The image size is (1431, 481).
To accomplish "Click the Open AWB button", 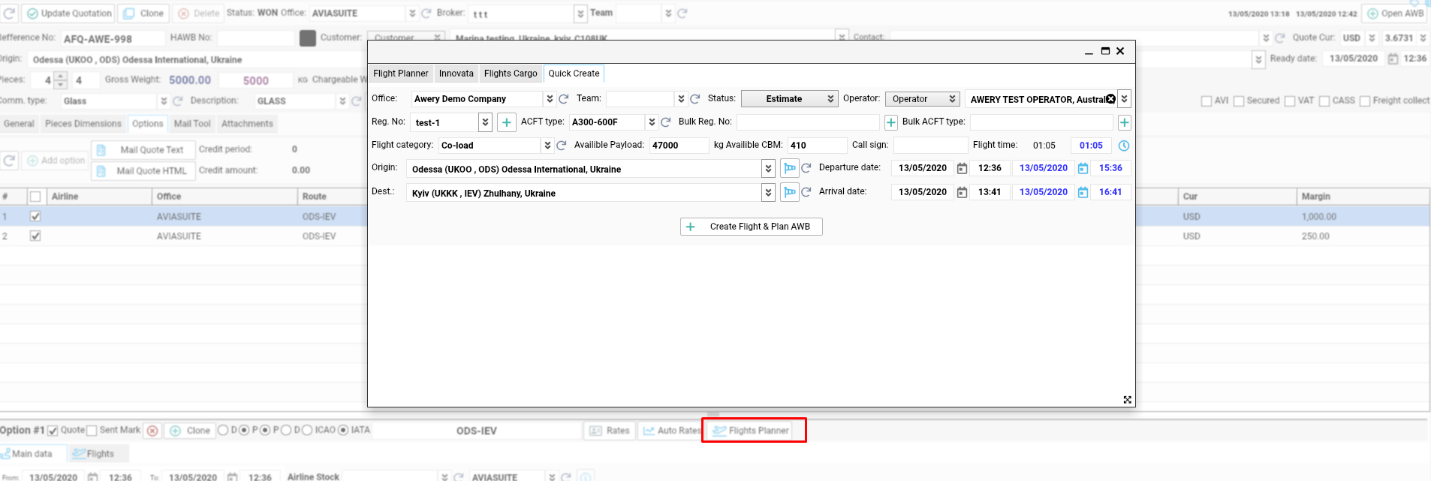I will point(1395,14).
